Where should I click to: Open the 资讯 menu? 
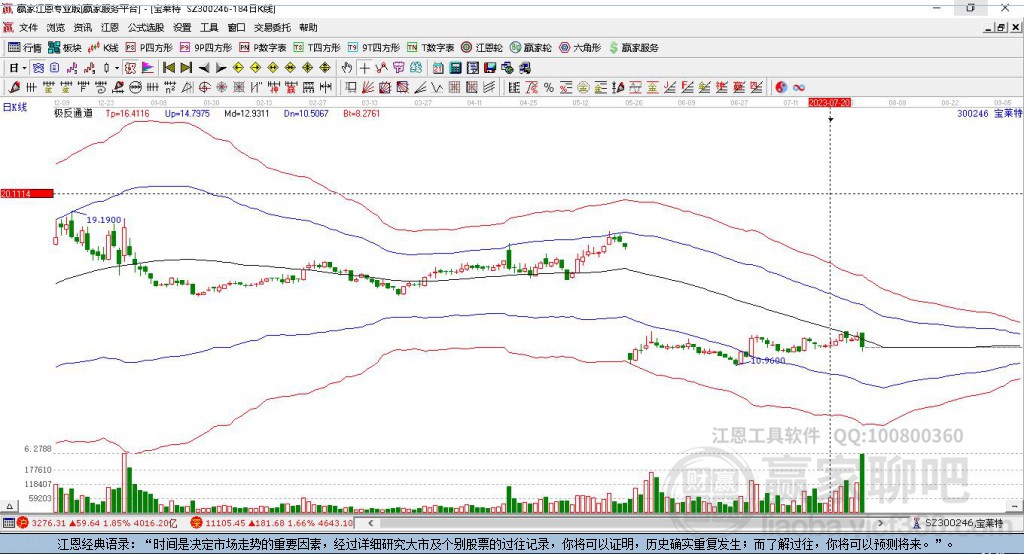tap(83, 27)
